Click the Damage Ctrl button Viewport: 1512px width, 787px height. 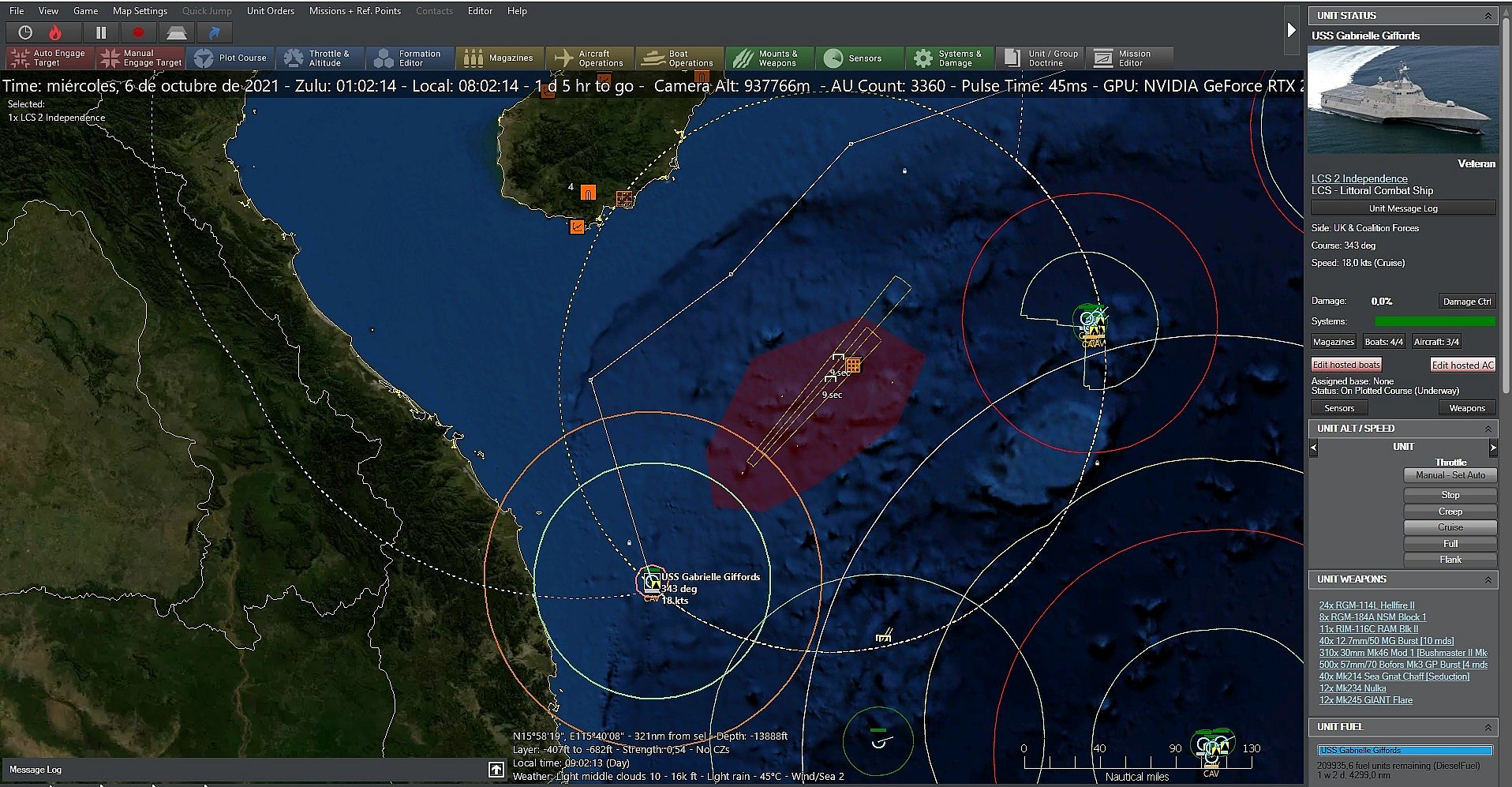pos(1466,302)
